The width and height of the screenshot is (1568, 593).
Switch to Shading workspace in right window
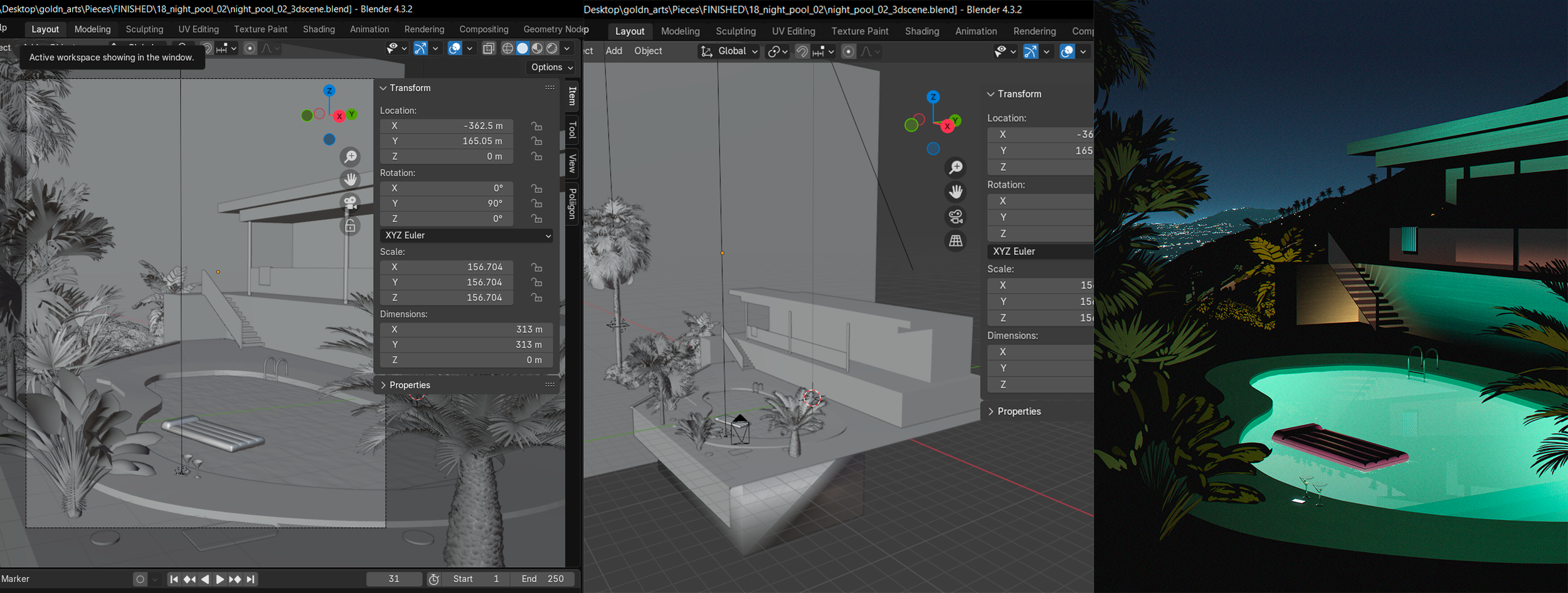click(x=922, y=31)
